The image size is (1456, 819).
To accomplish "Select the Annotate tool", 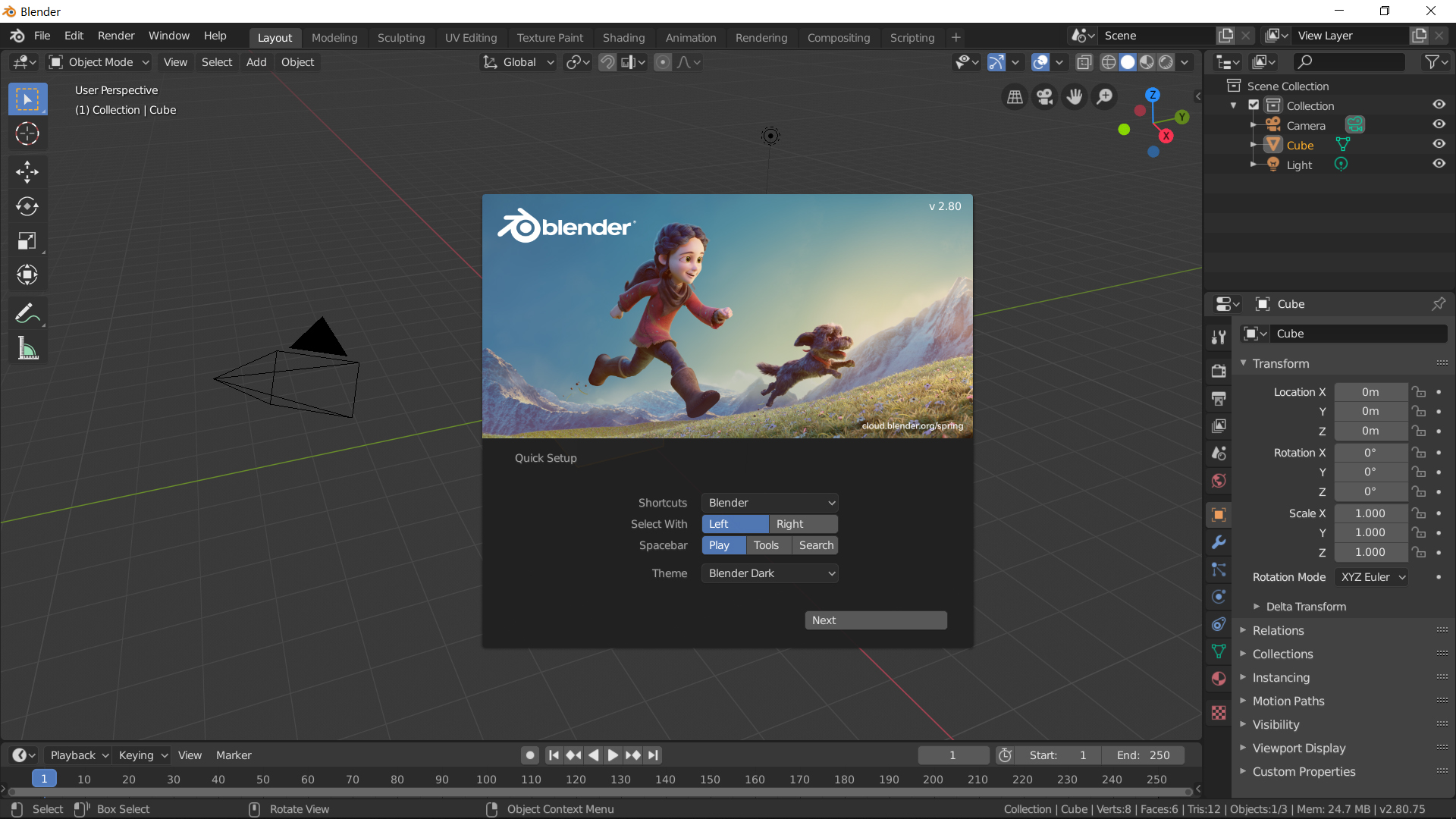I will pos(27,312).
